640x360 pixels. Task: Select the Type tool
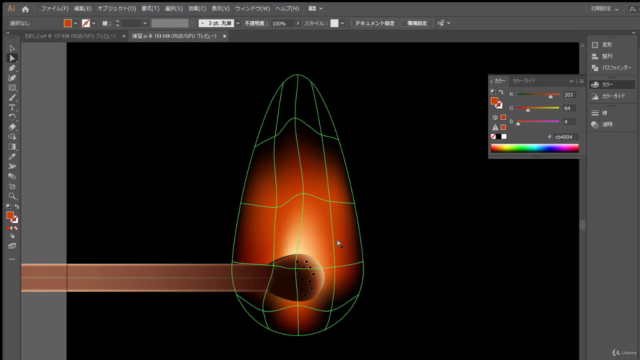[x=12, y=107]
